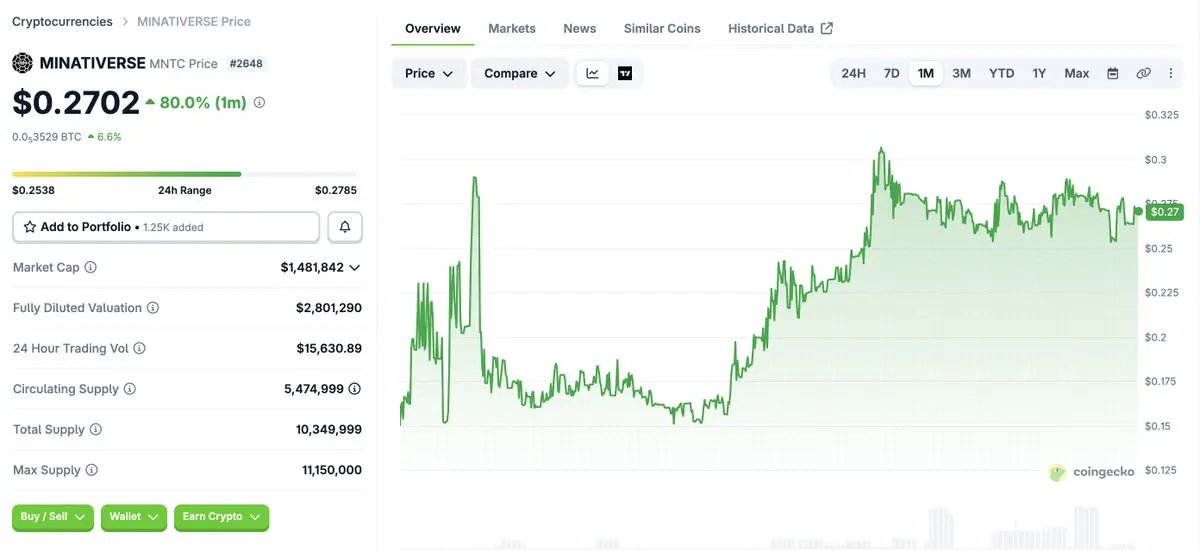This screenshot has height=551, width=1200.
Task: Click the 11,150,000 max supply value
Action: click(332, 470)
